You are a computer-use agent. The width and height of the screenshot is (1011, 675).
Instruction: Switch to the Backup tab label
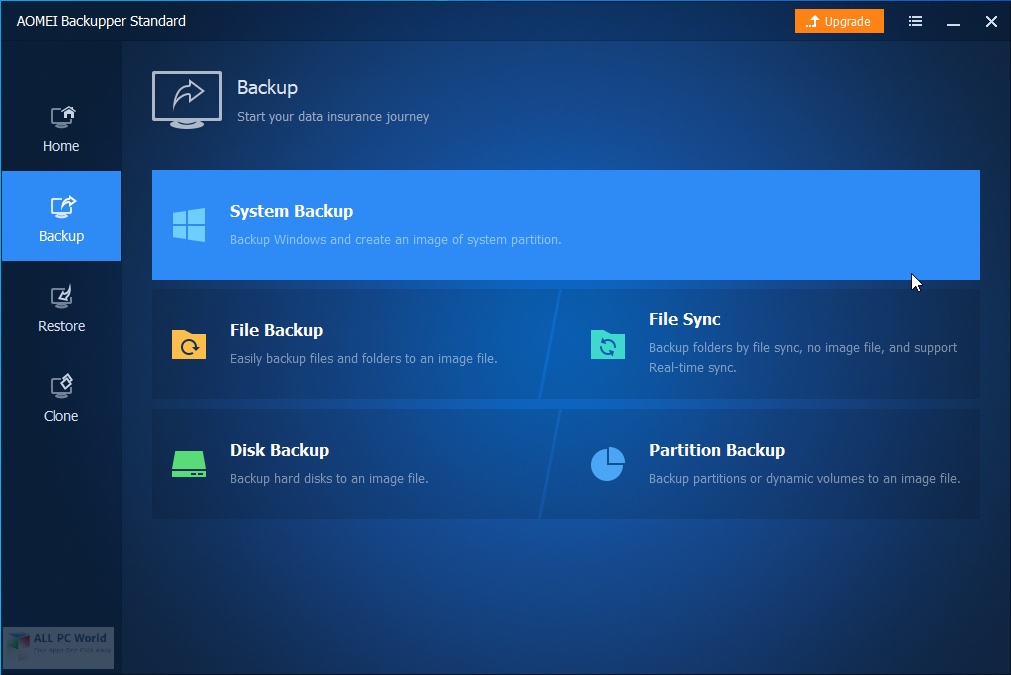pyautogui.click(x=61, y=236)
